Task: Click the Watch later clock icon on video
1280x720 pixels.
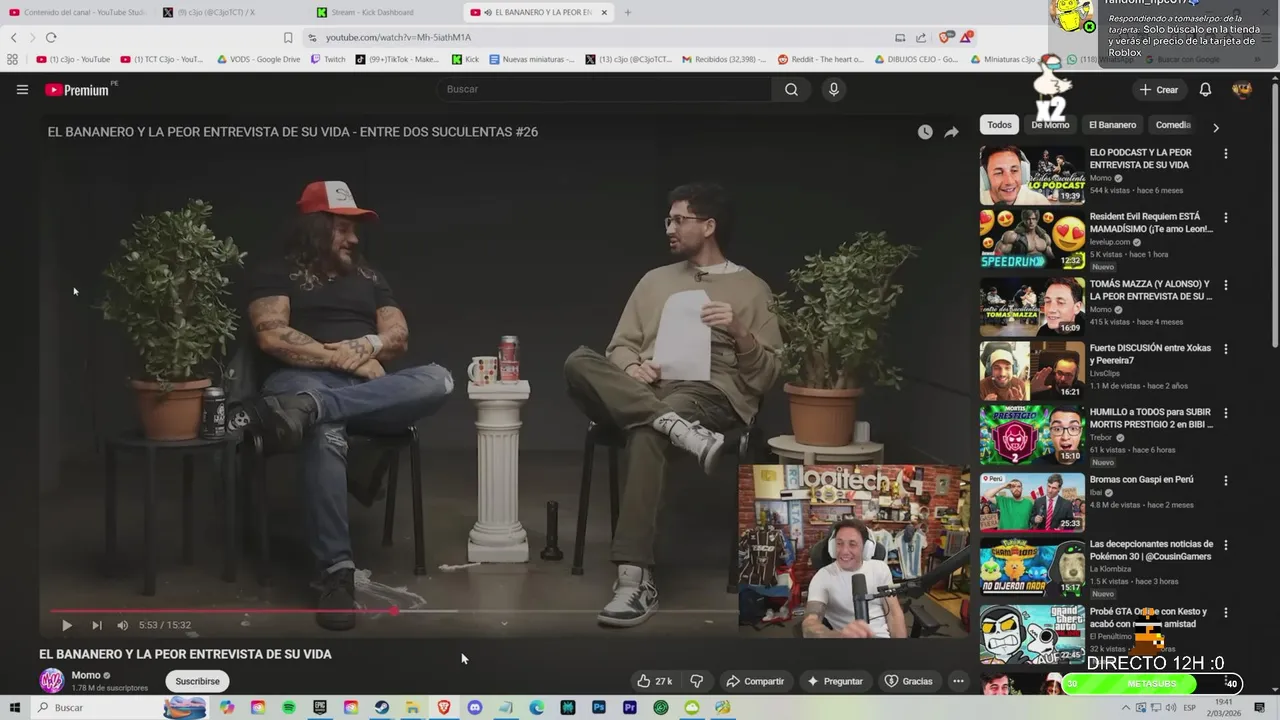Action: 925,132
